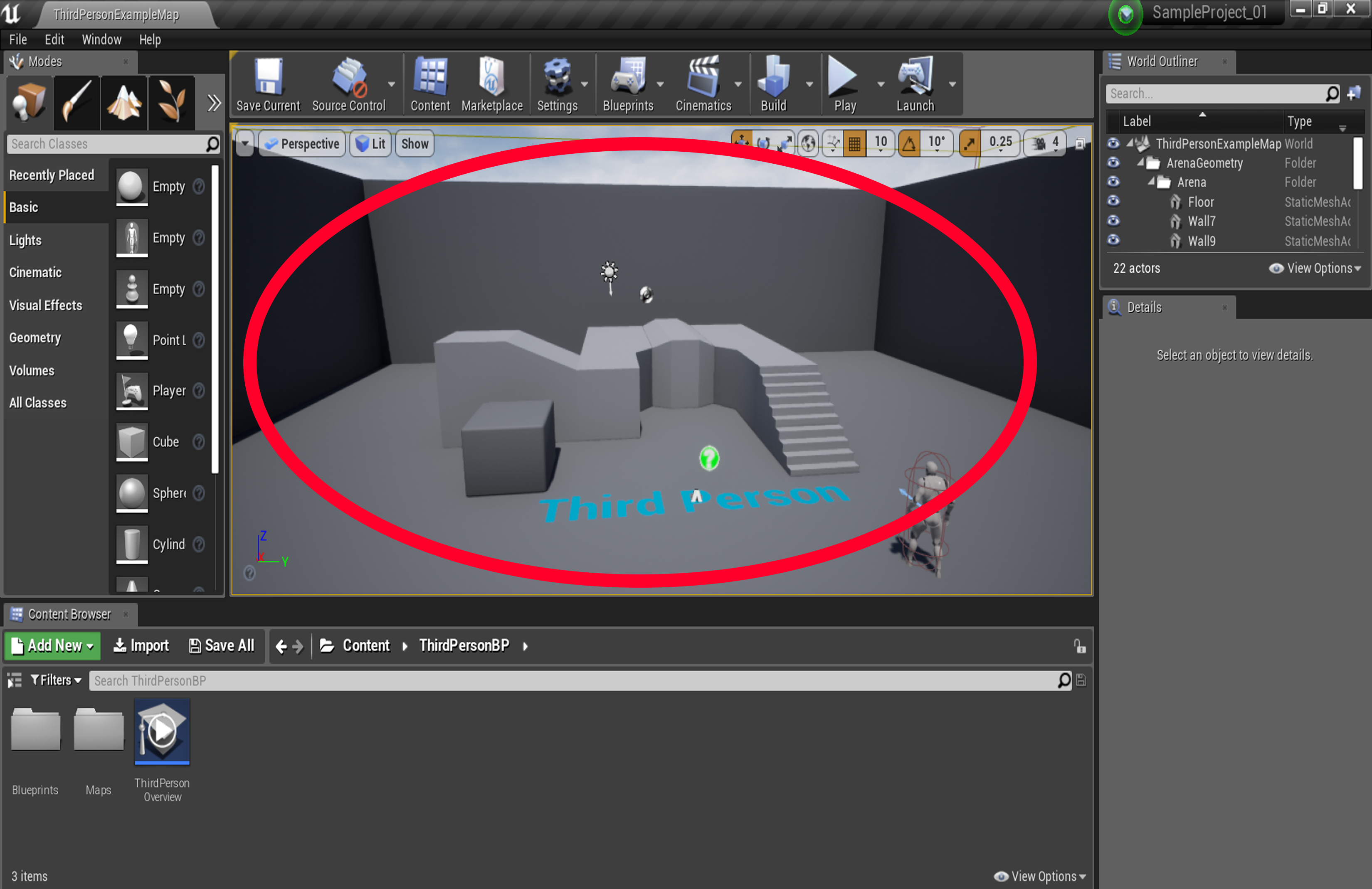The image size is (1372, 889).
Task: Open the ThirdPersonOverview asset thumbnail
Action: coord(162,732)
